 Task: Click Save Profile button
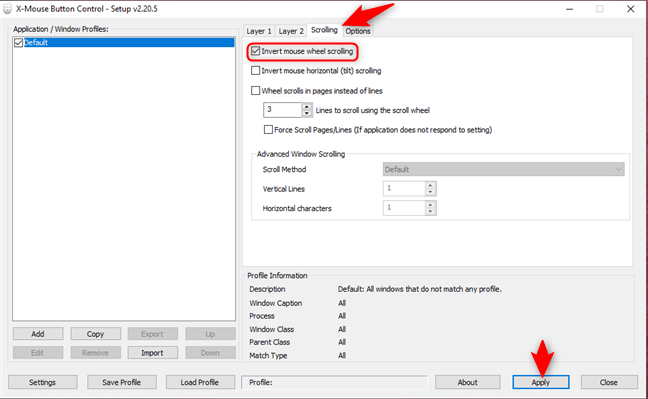tap(122, 382)
